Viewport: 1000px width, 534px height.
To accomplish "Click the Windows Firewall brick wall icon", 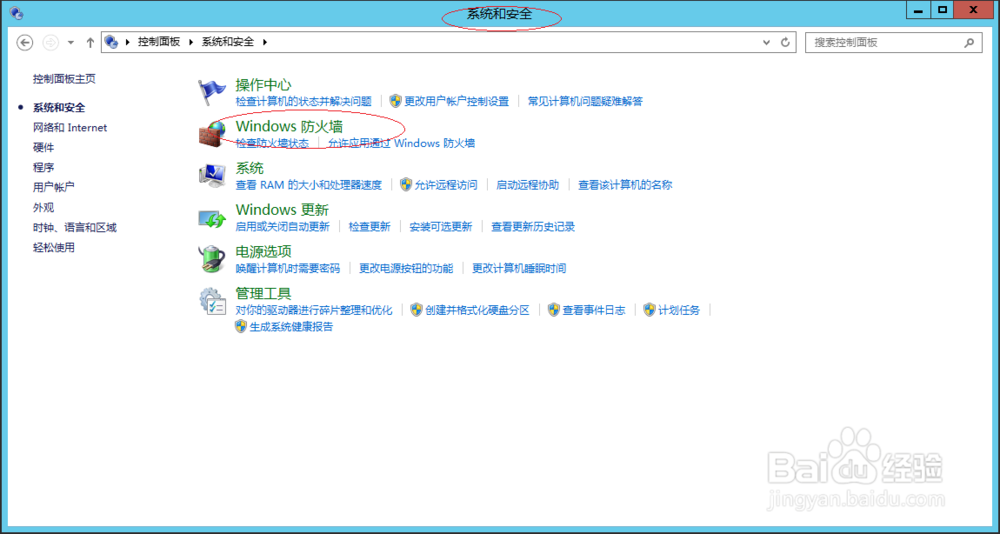I will [212, 135].
